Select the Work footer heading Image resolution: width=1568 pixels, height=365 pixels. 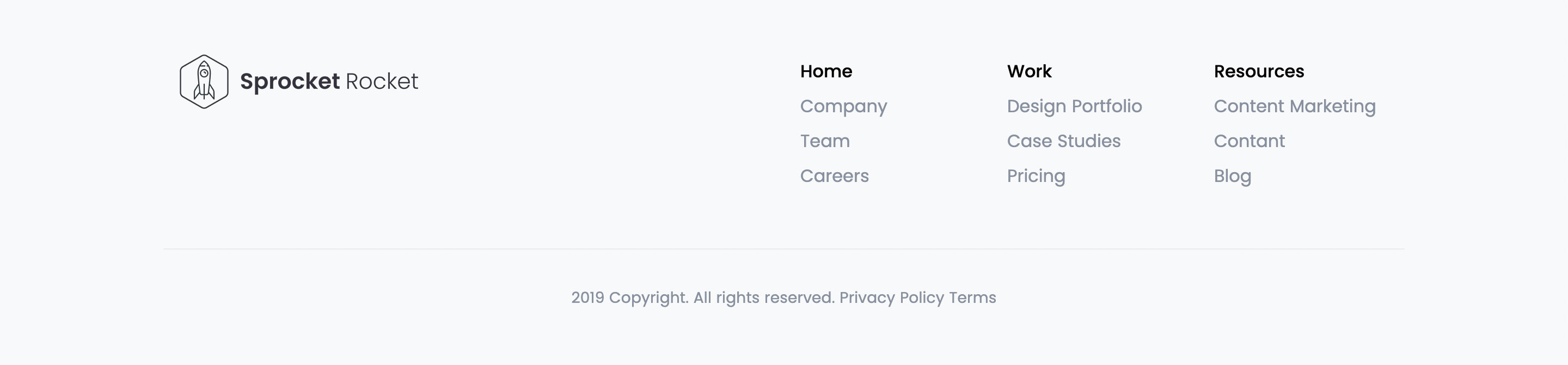pos(1030,71)
